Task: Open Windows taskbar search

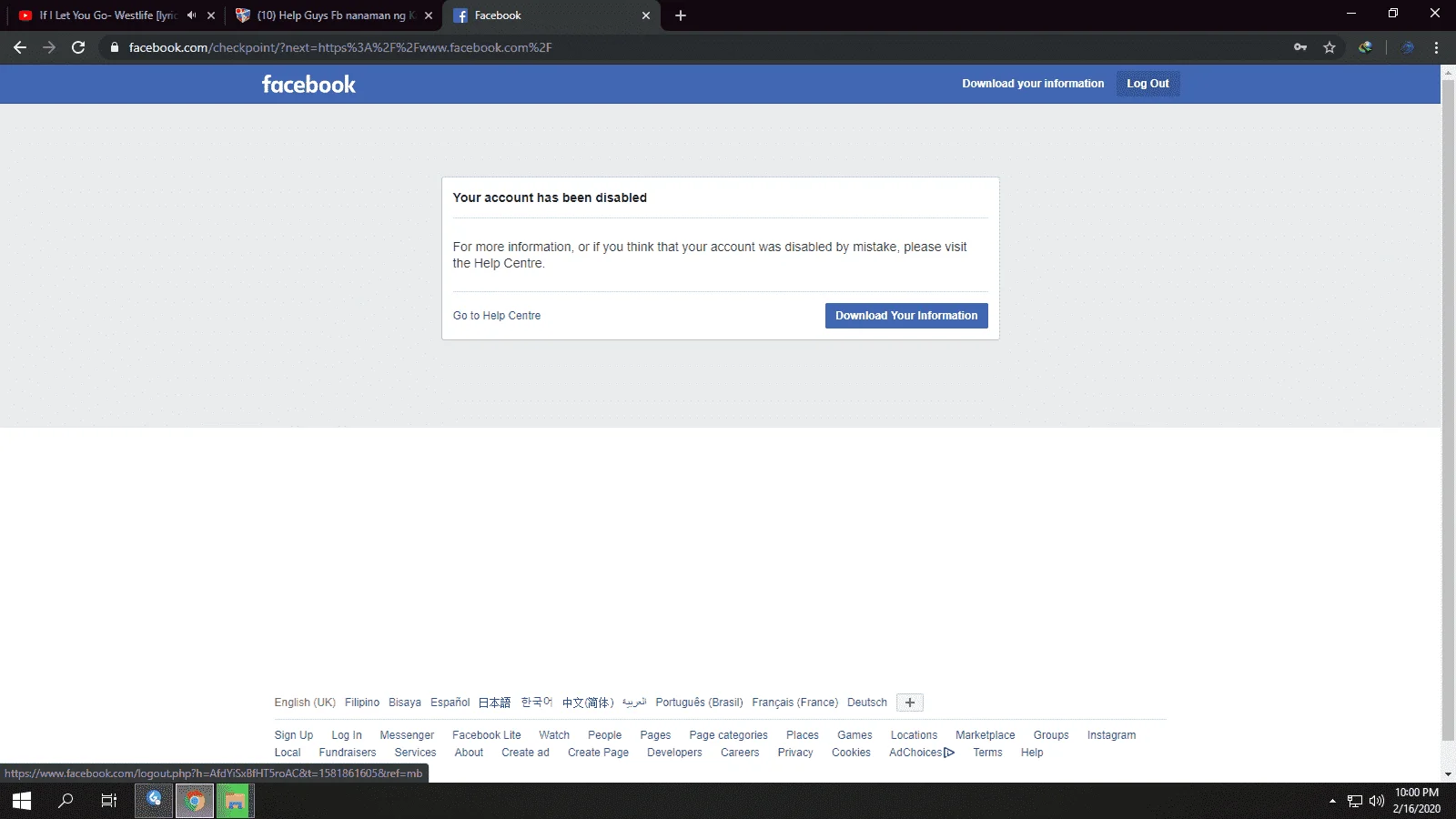Action: pos(66,801)
